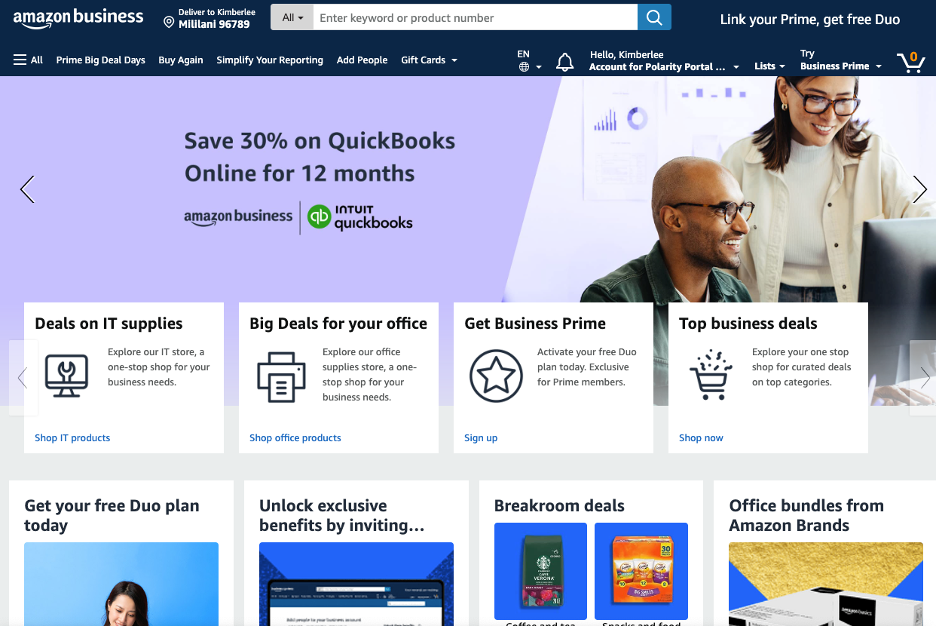Click the keyword search input field
The width and height of the screenshot is (936, 626).
pyautogui.click(x=475, y=17)
